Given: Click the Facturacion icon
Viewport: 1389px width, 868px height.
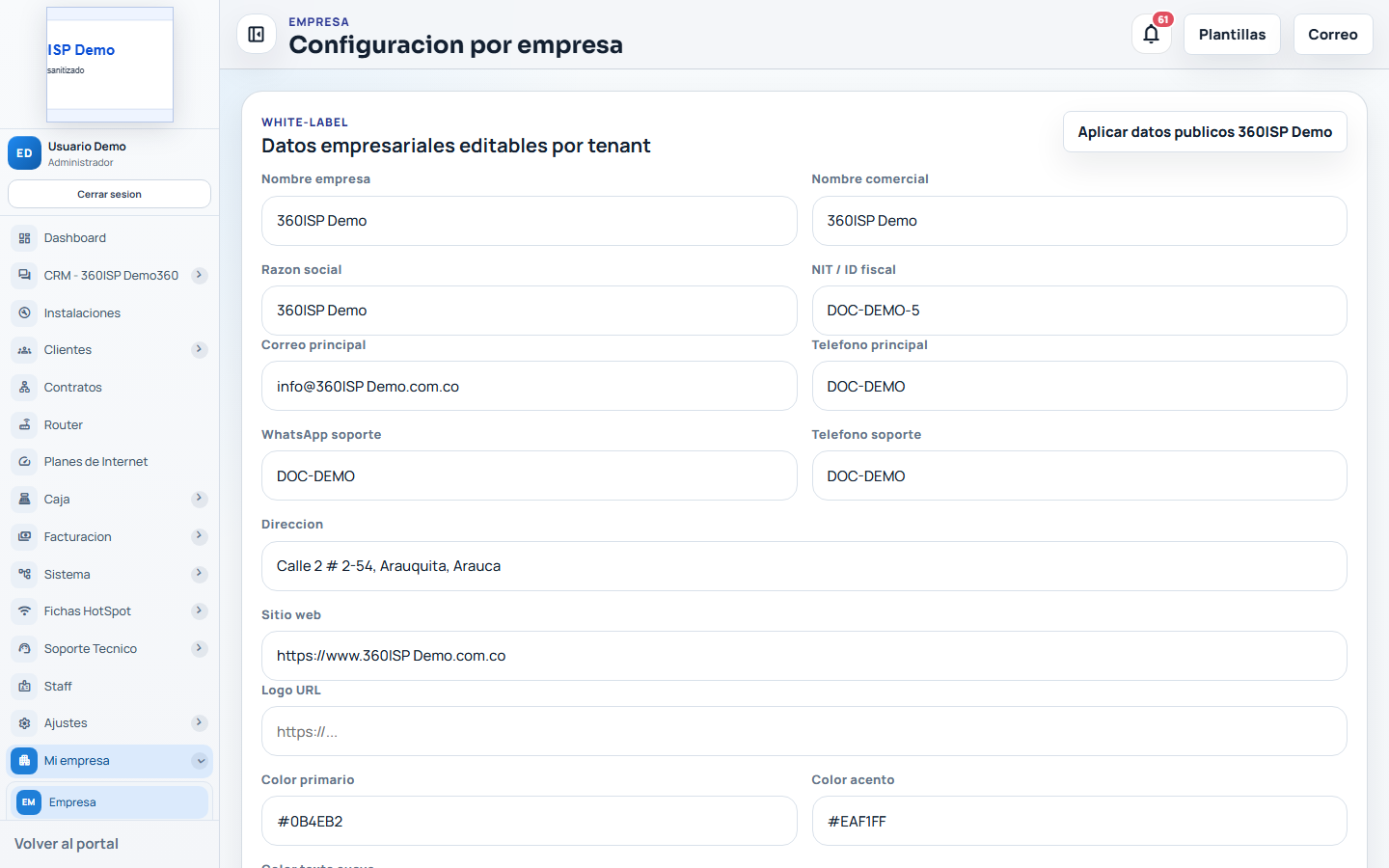Looking at the screenshot, I should (x=25, y=537).
